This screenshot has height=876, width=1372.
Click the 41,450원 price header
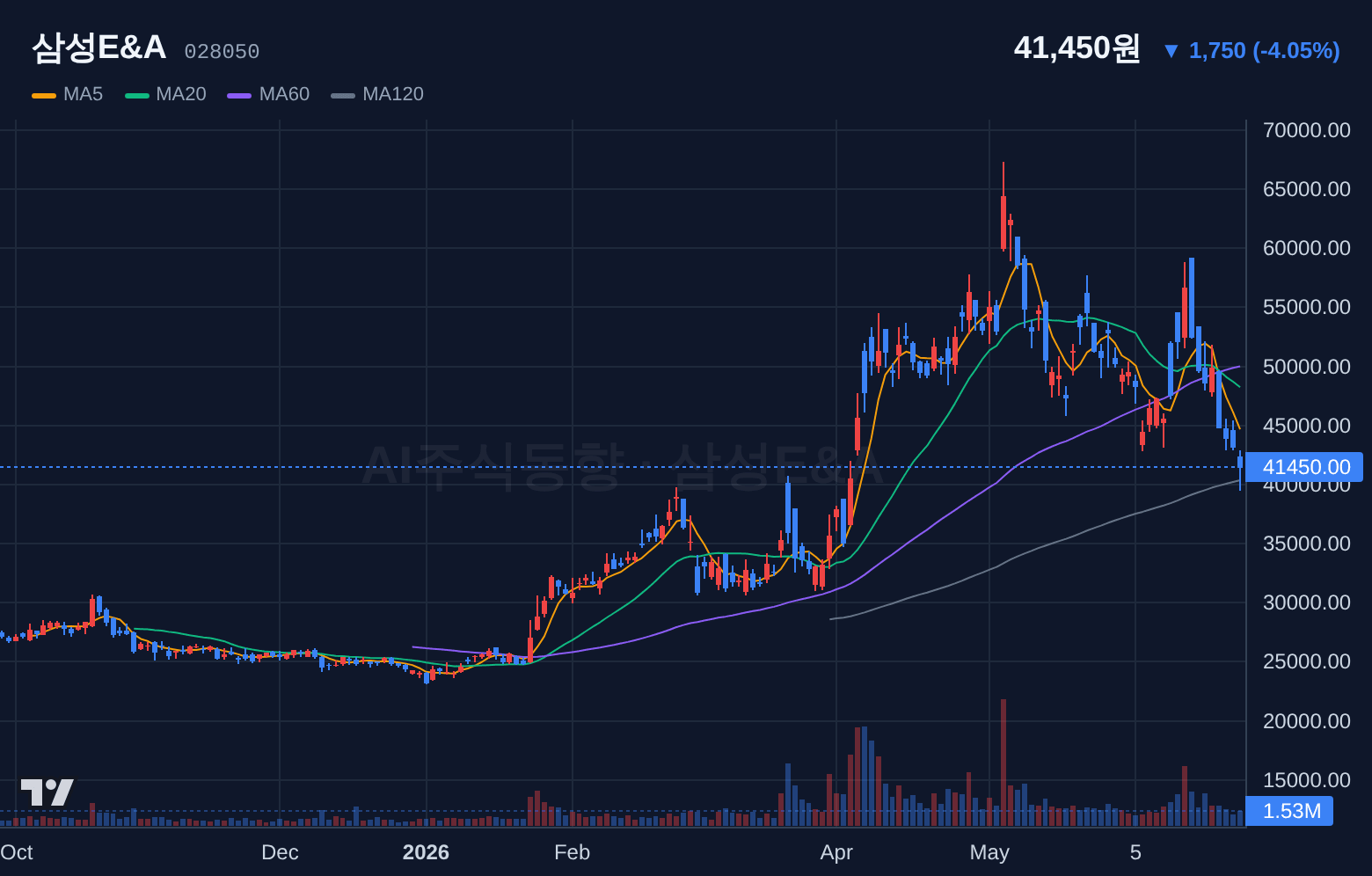1076,48
